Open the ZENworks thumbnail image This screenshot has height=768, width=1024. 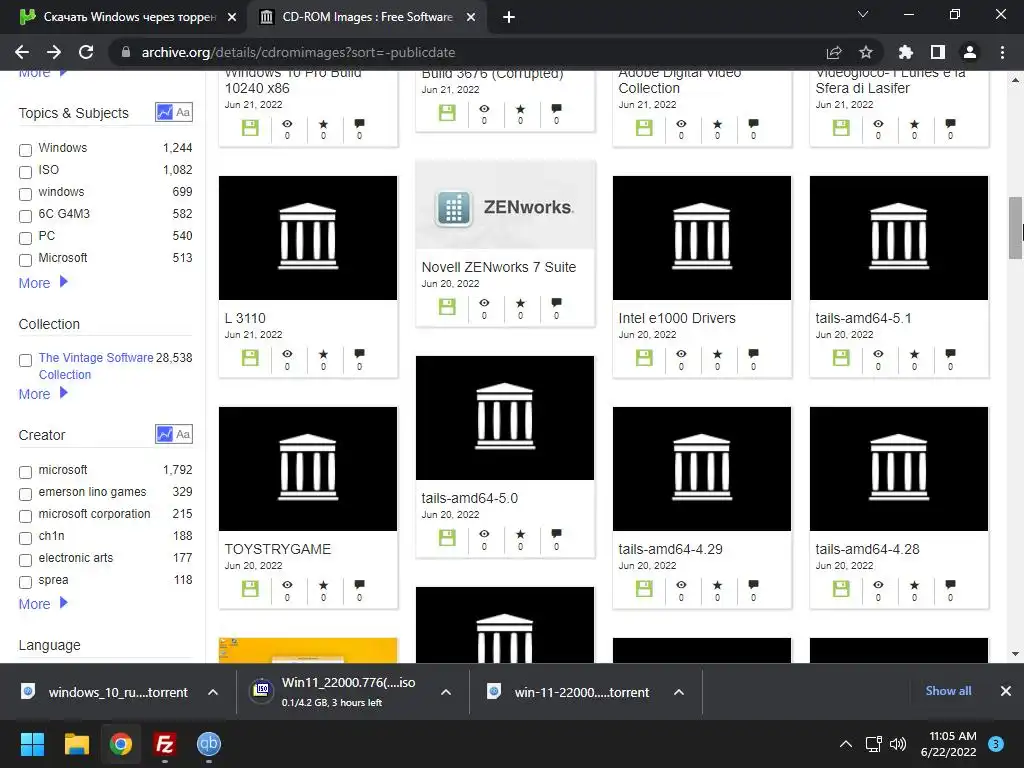(x=505, y=206)
